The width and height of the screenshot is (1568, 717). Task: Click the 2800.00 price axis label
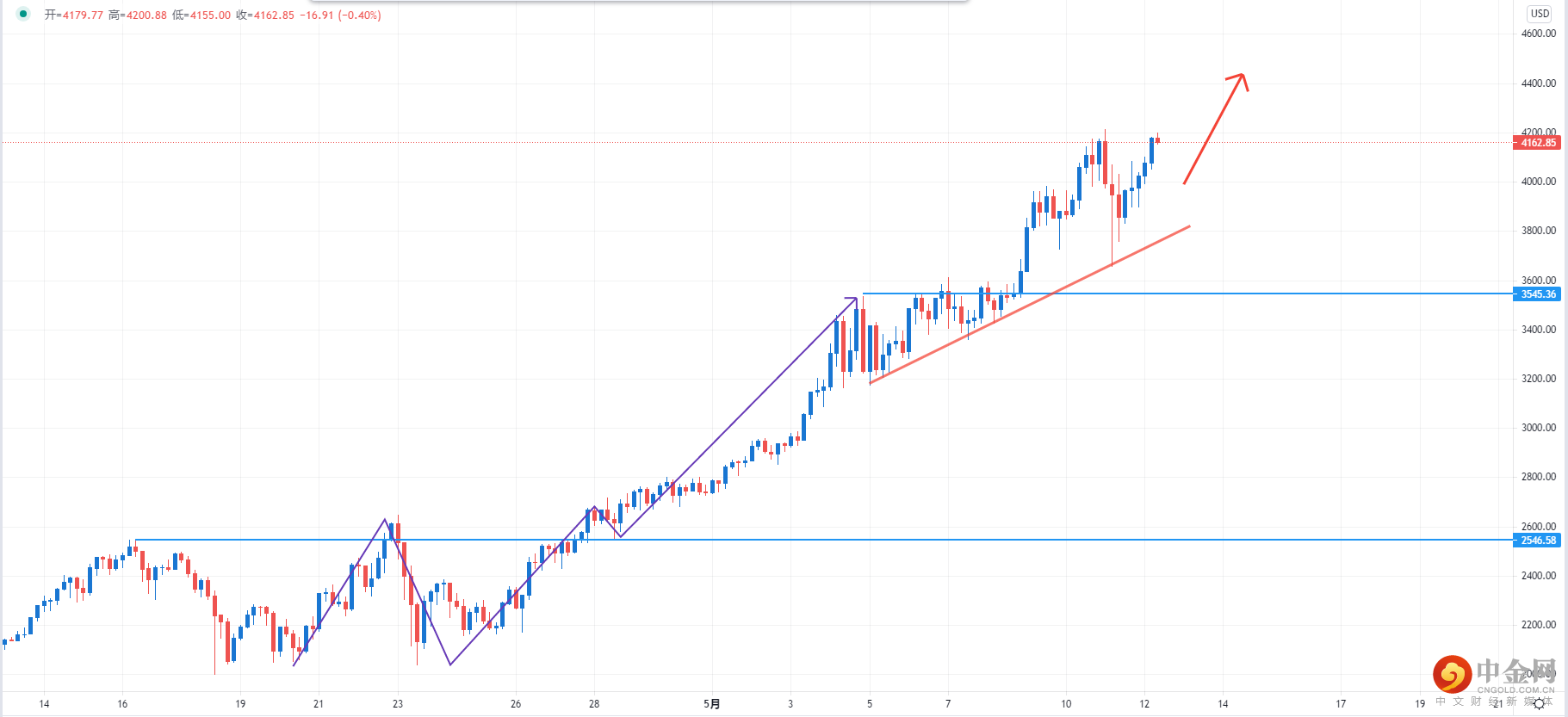point(1538,477)
